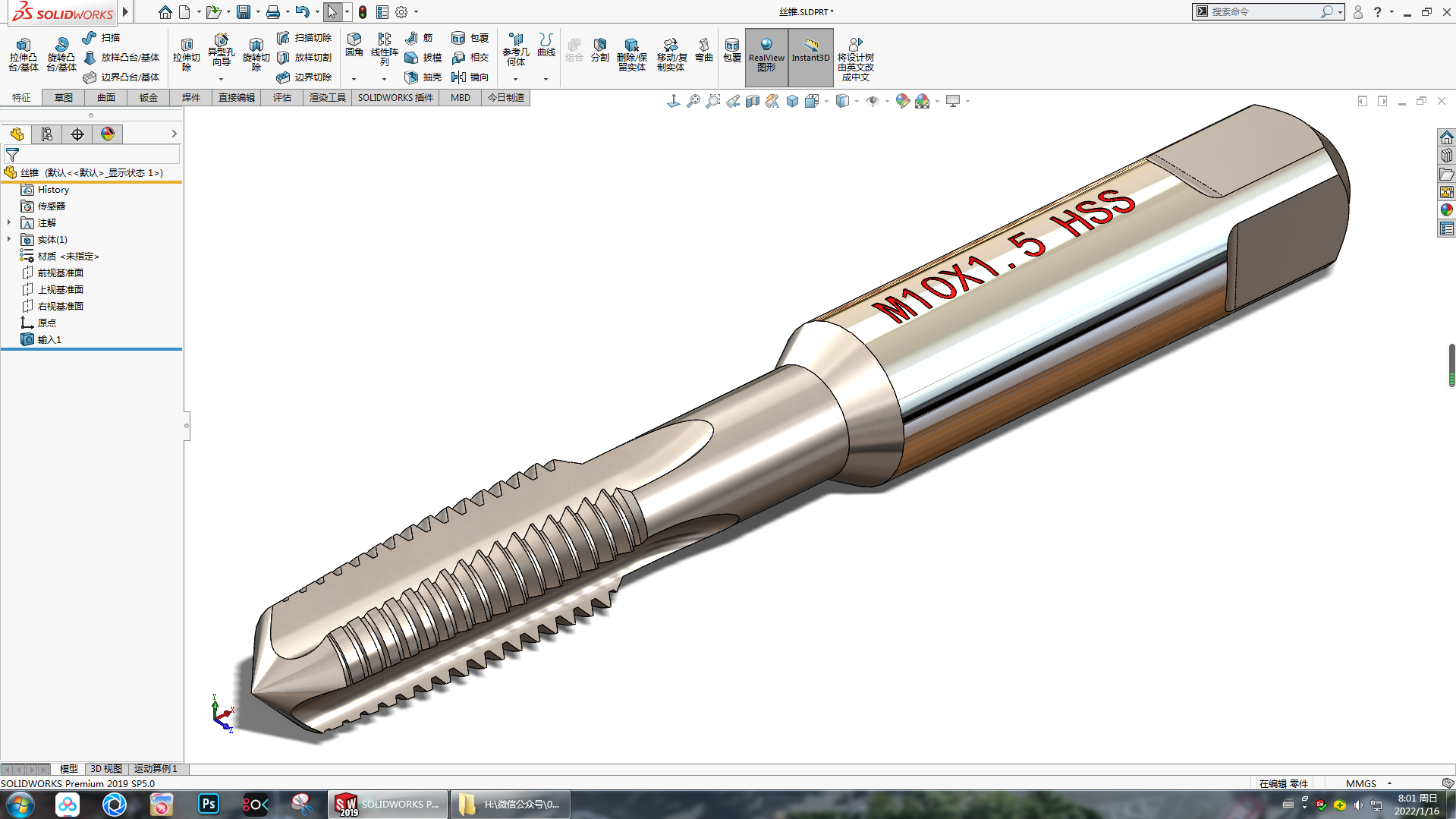The height and width of the screenshot is (819, 1456).
Task: Open the ConfigurationManager tab icon
Action: coord(47,134)
